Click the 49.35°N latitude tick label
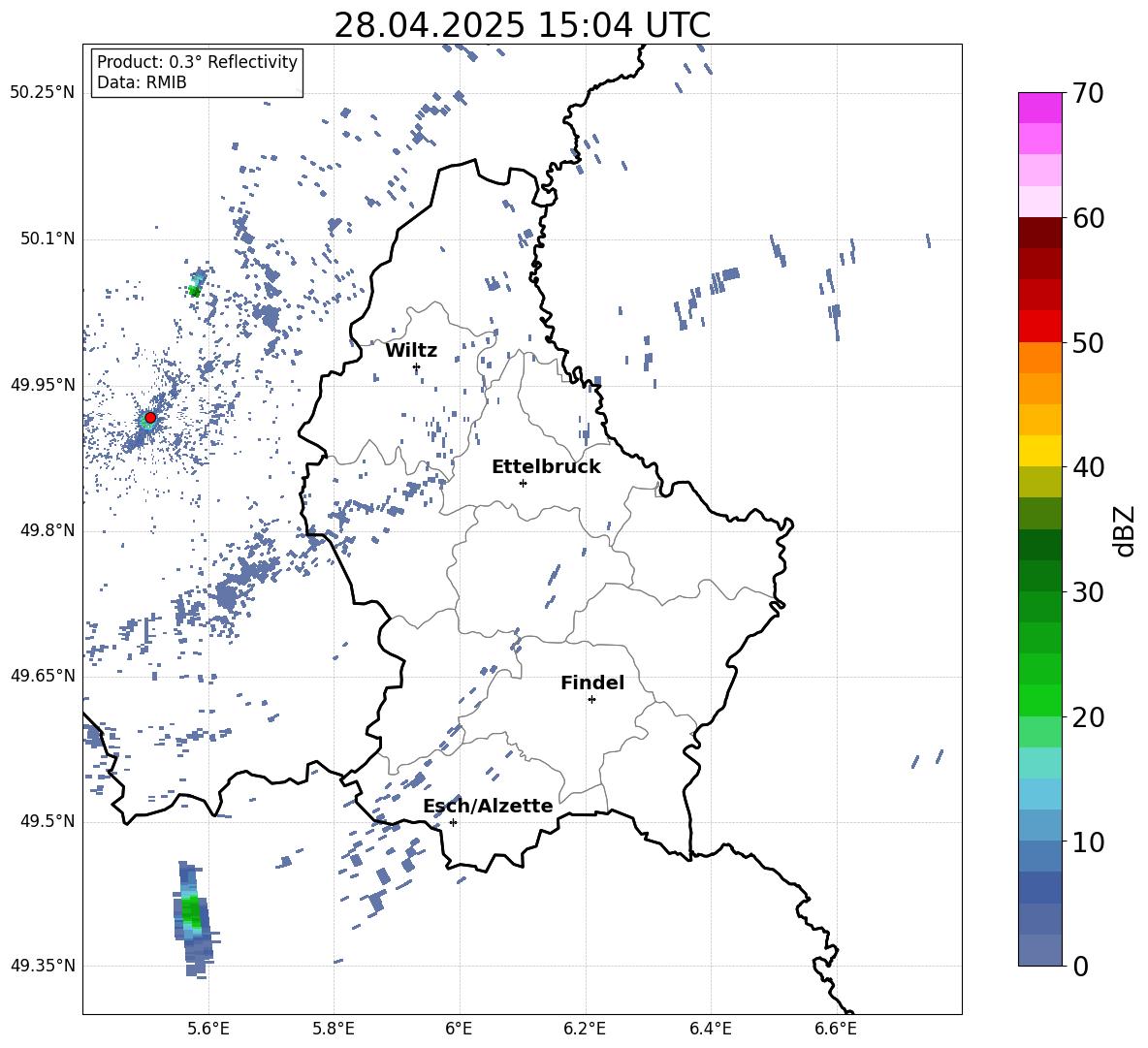This screenshot has width=1148, height=1048. [x=43, y=966]
